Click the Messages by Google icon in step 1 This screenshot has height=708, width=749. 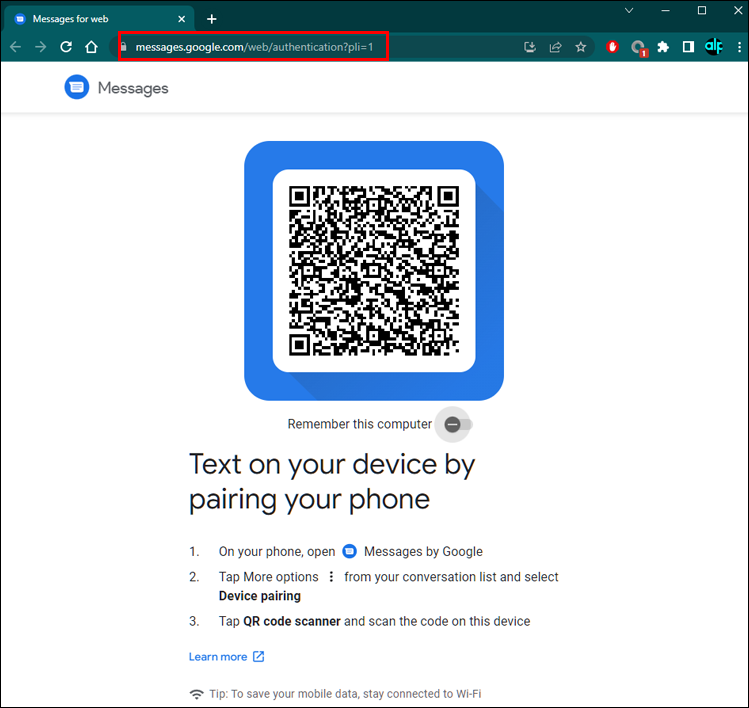coord(350,551)
